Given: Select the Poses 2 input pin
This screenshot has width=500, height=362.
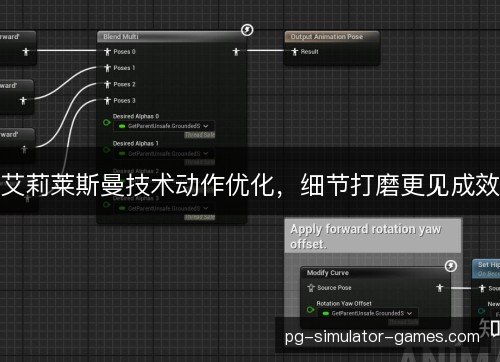Looking at the screenshot, I should point(107,84).
